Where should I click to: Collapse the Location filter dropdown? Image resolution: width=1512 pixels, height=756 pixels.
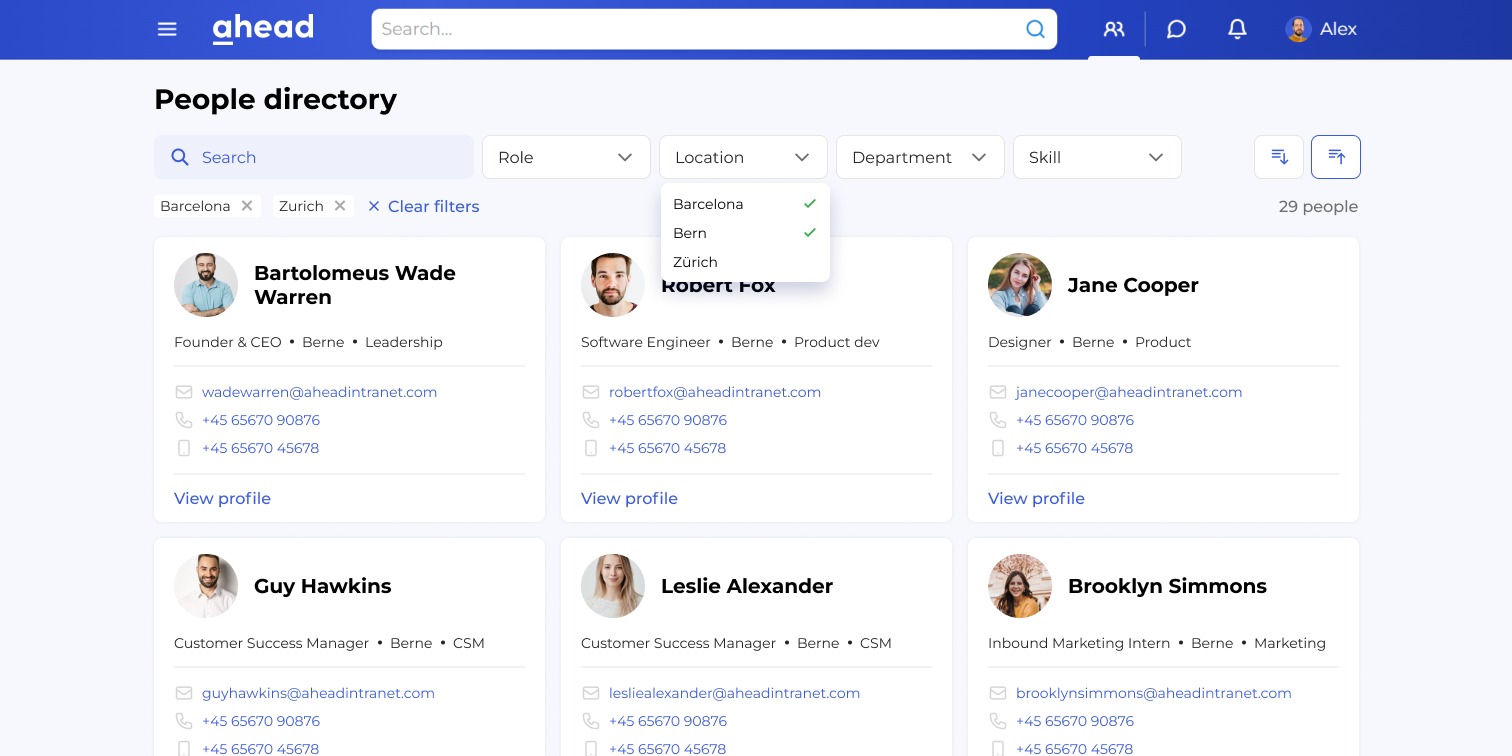(x=743, y=157)
